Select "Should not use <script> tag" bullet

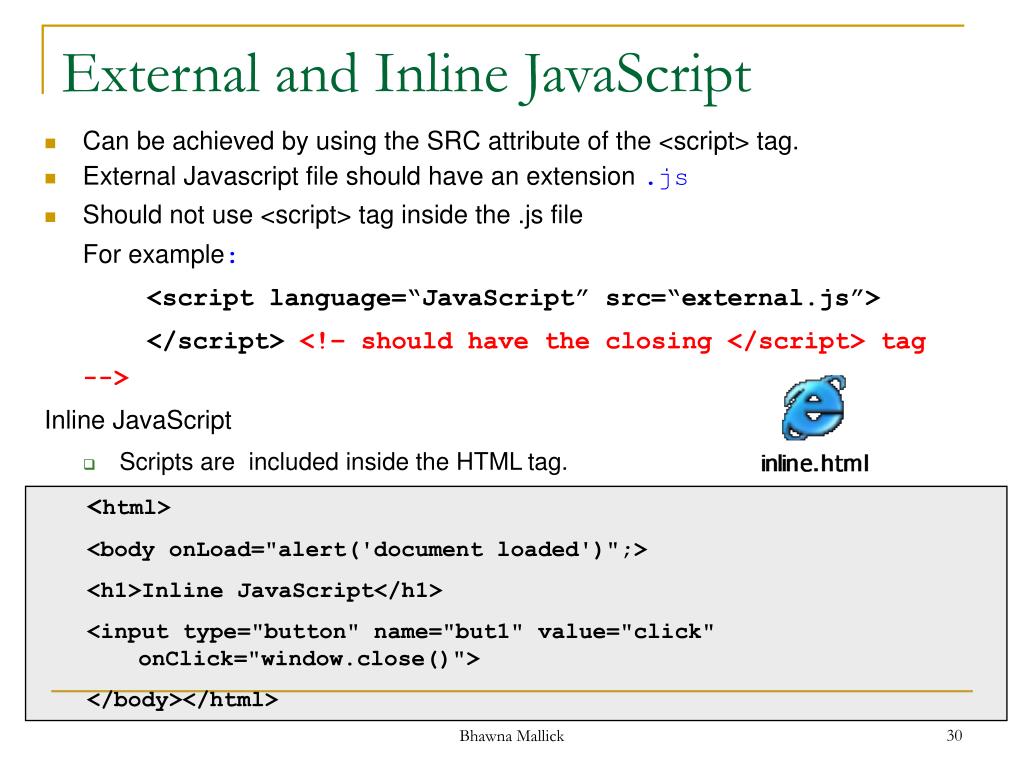click(332, 215)
